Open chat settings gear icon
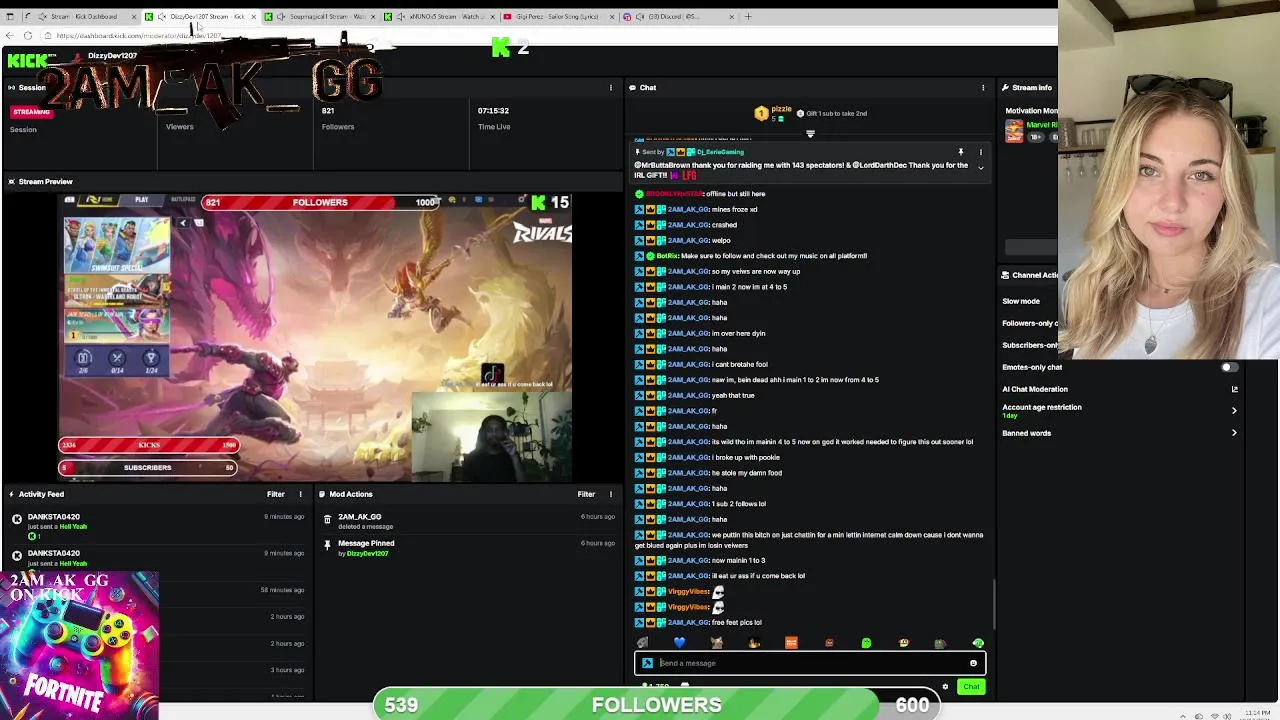Image resolution: width=1280 pixels, height=720 pixels. pyautogui.click(x=945, y=687)
